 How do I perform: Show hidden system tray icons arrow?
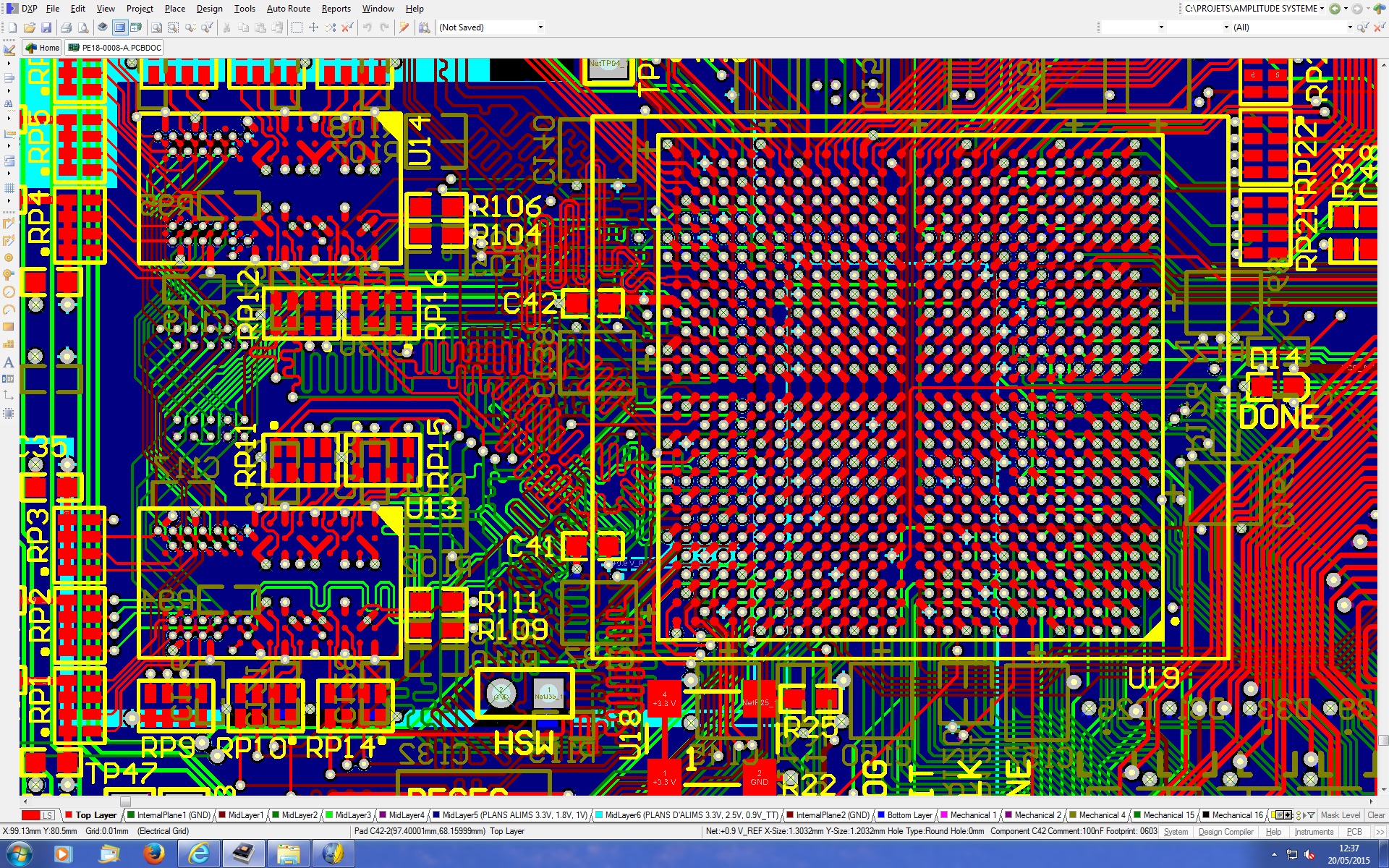[x=1275, y=854]
